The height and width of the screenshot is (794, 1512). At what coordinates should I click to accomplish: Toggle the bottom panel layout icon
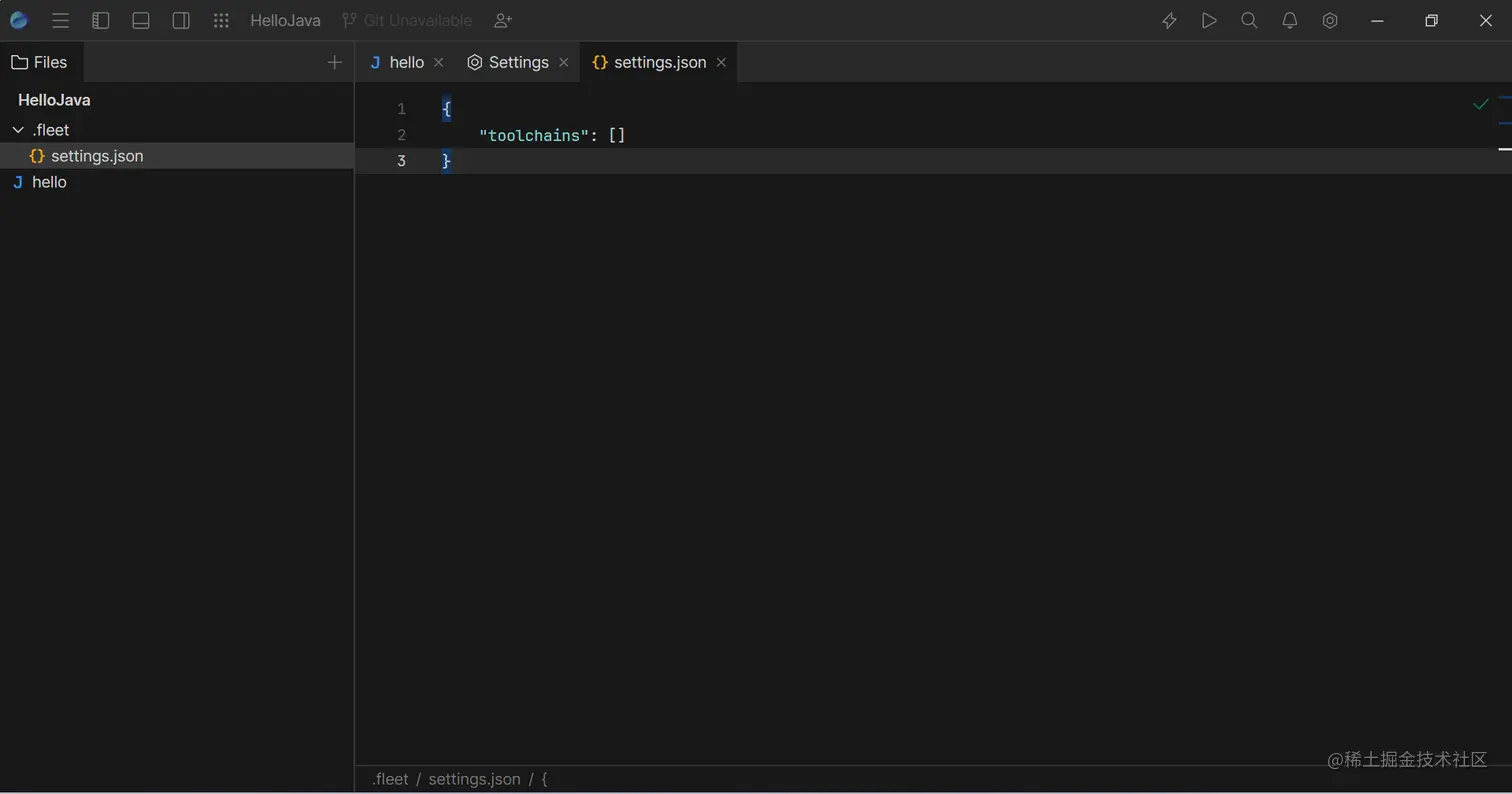click(x=141, y=20)
